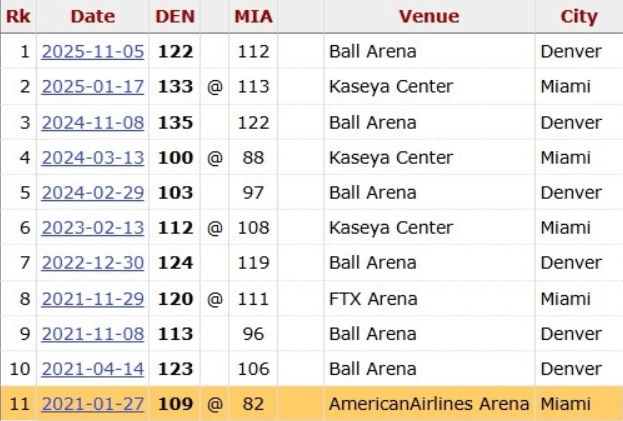Click the AmericanAirlines Arena venue cell

coord(429,404)
